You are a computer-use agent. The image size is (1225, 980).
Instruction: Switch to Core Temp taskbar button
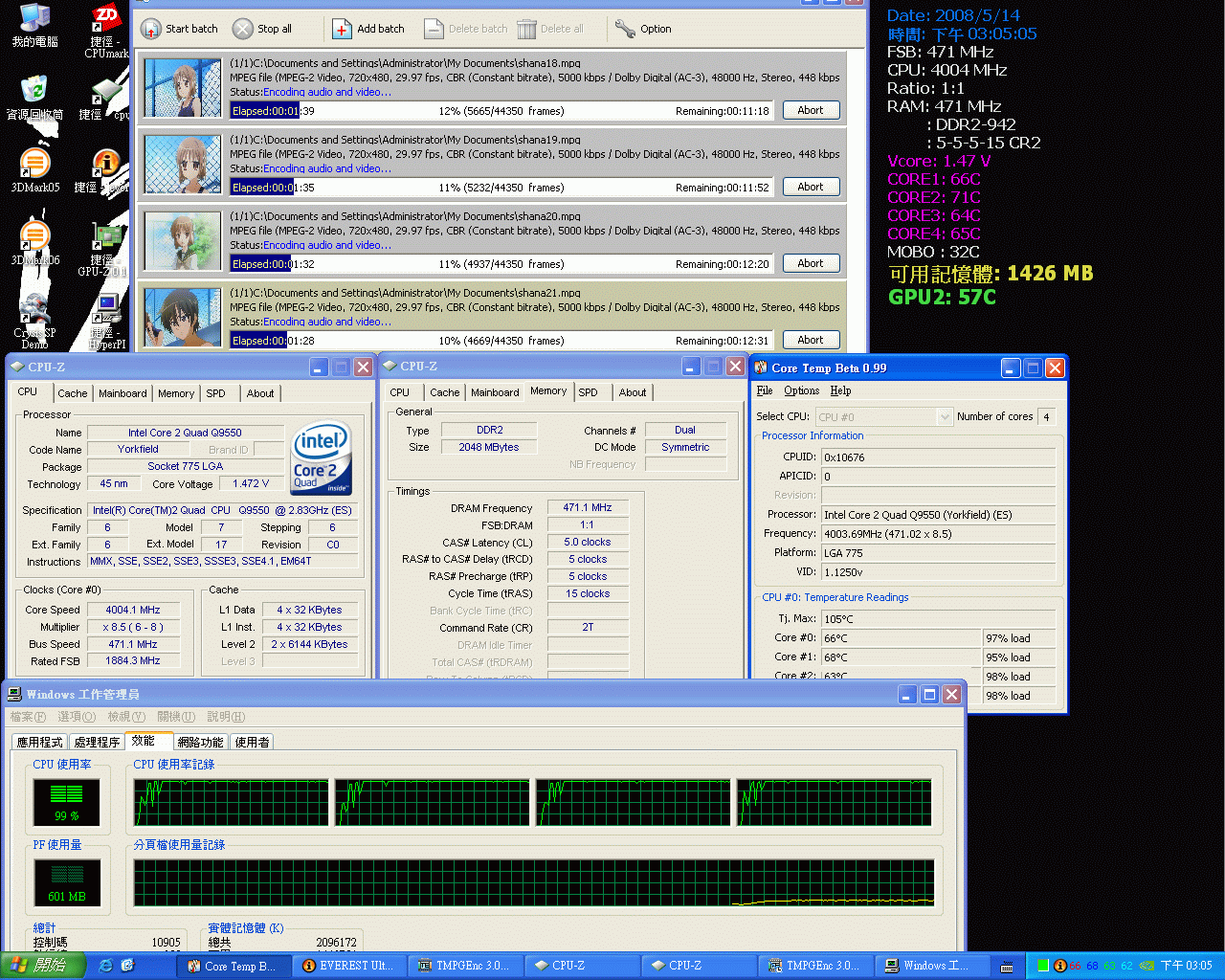[x=235, y=966]
